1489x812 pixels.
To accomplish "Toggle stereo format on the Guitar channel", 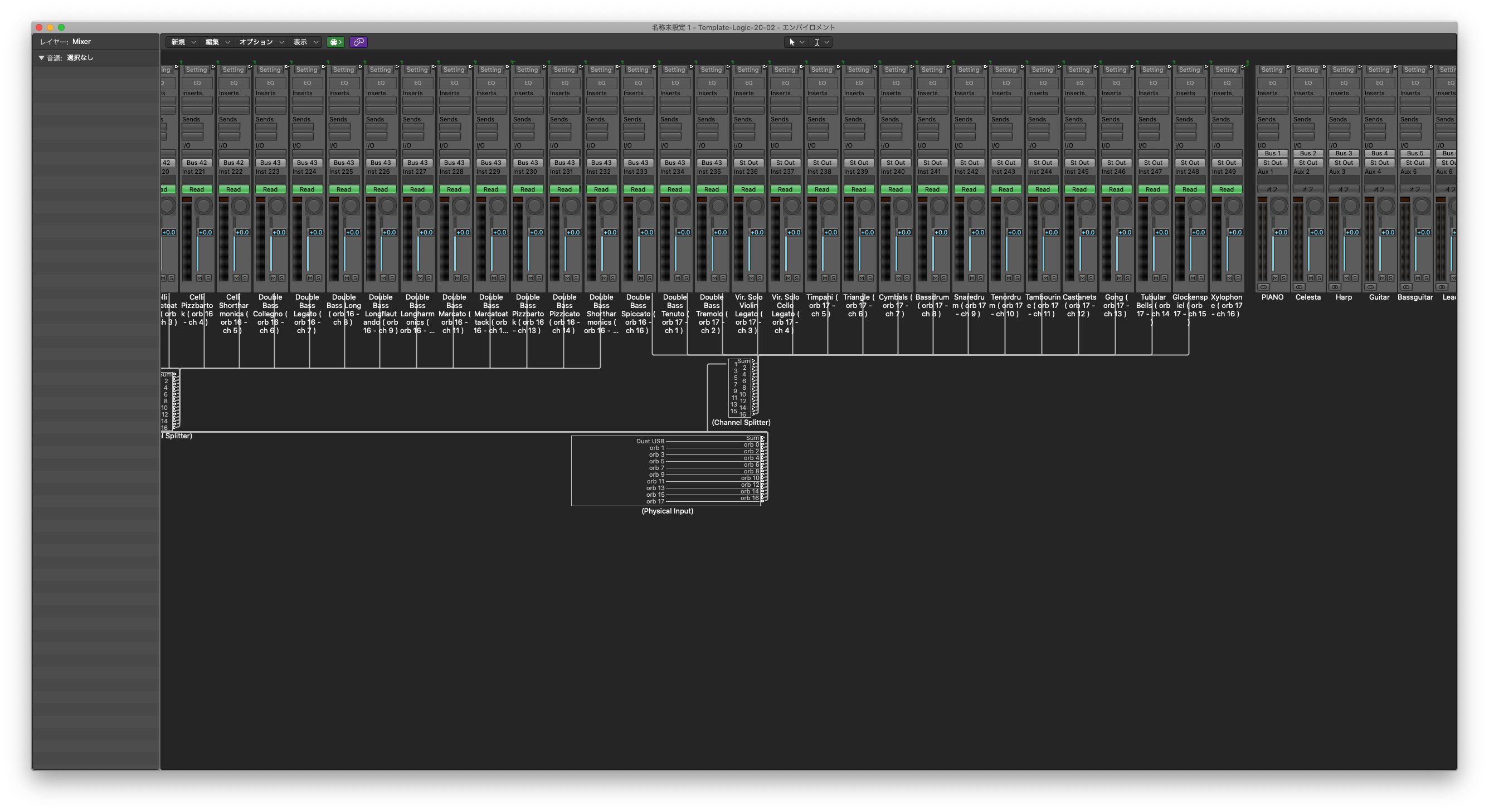I will 1370,287.
